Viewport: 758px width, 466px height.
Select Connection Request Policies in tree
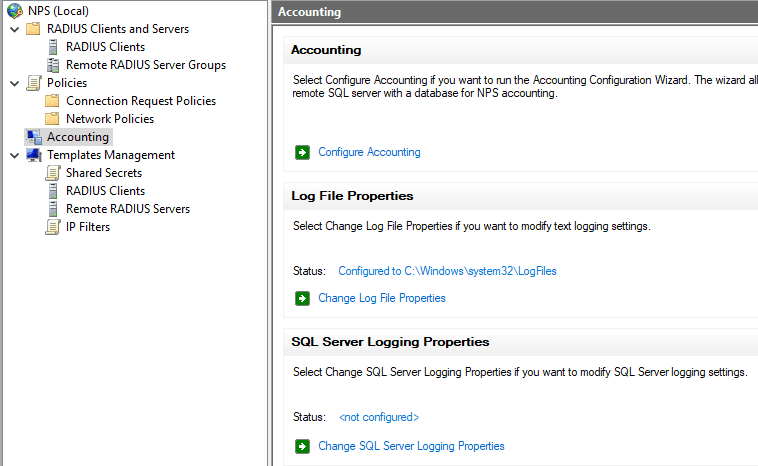(x=140, y=101)
